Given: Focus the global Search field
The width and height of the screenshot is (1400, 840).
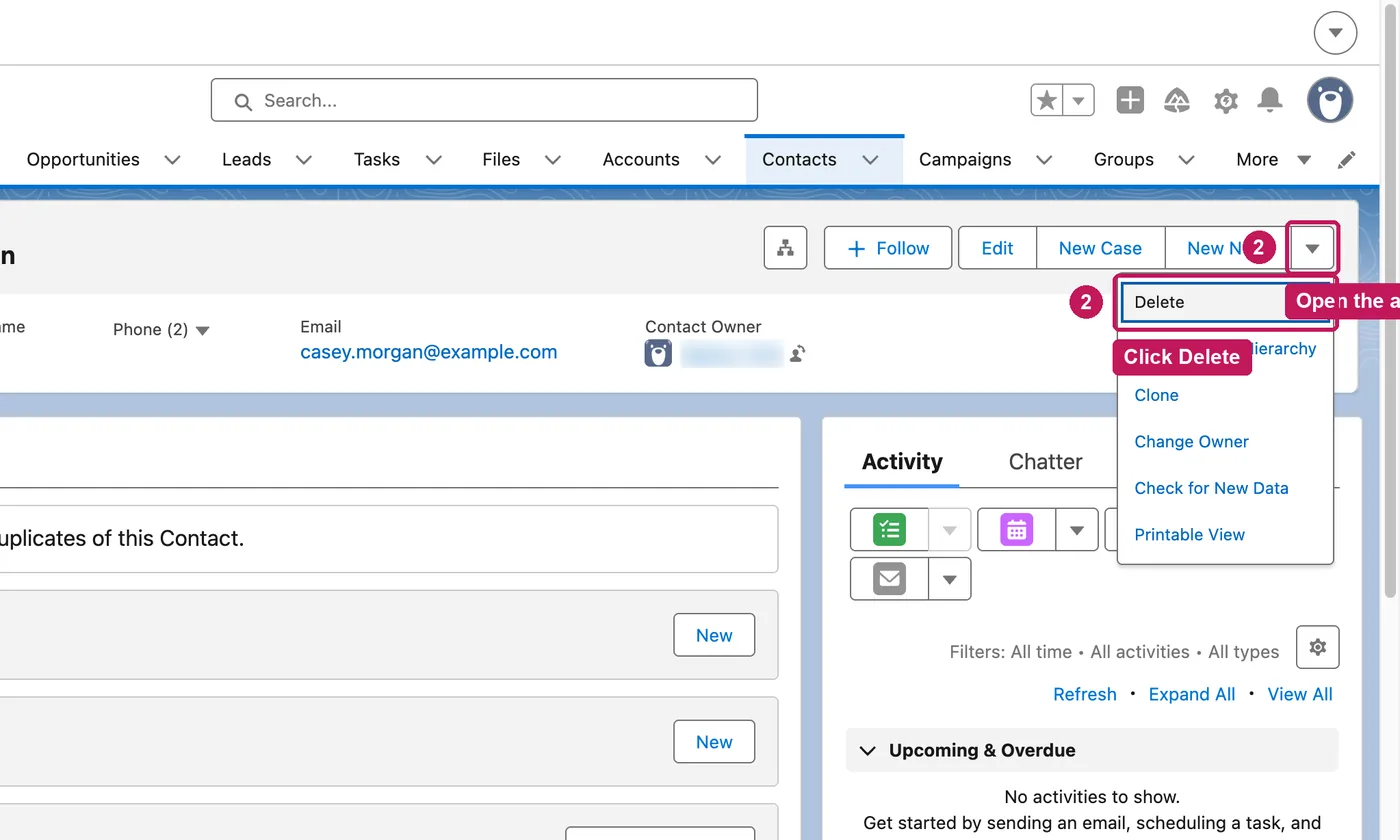Looking at the screenshot, I should (484, 100).
